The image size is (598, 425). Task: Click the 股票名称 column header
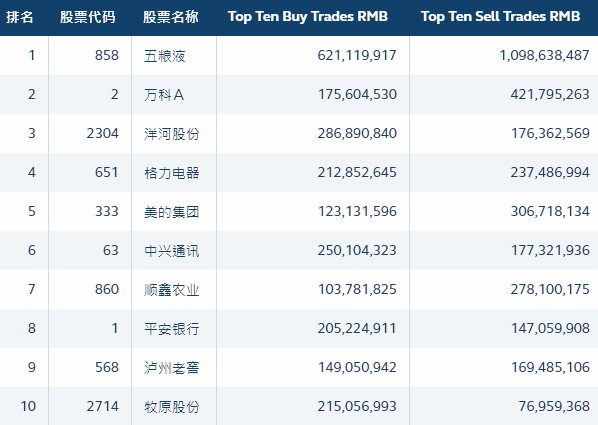[171, 17]
